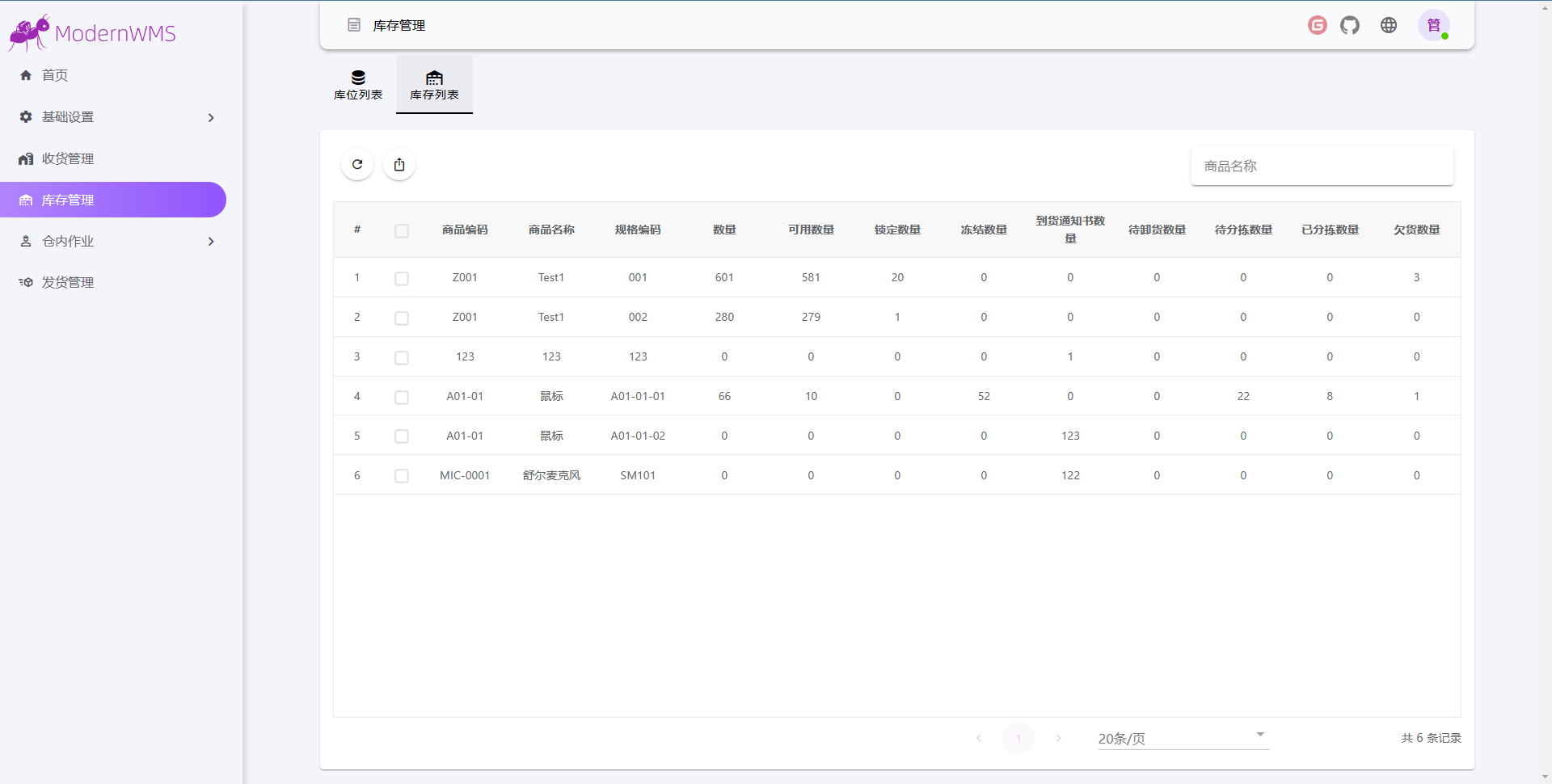1552x784 pixels.
Task: Focus the 商品名称 search field
Action: click(1322, 166)
